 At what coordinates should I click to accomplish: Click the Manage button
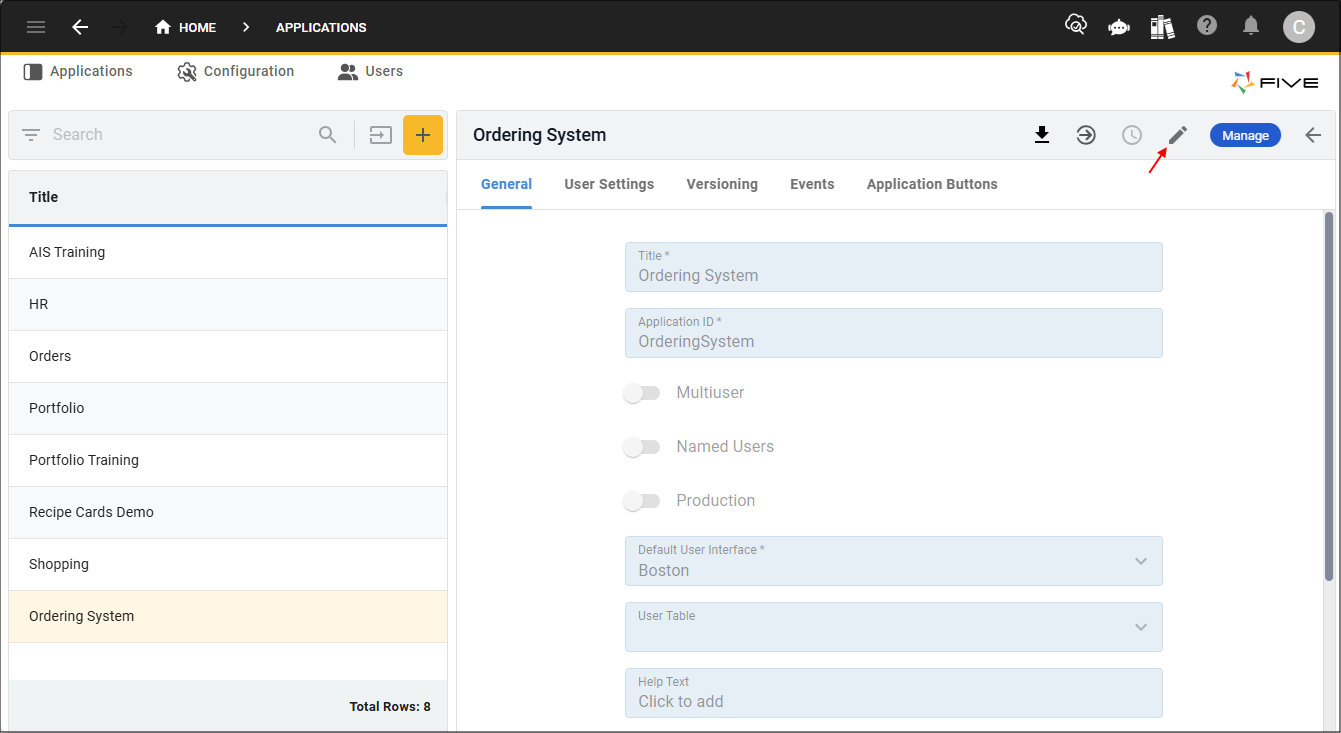click(x=1245, y=135)
